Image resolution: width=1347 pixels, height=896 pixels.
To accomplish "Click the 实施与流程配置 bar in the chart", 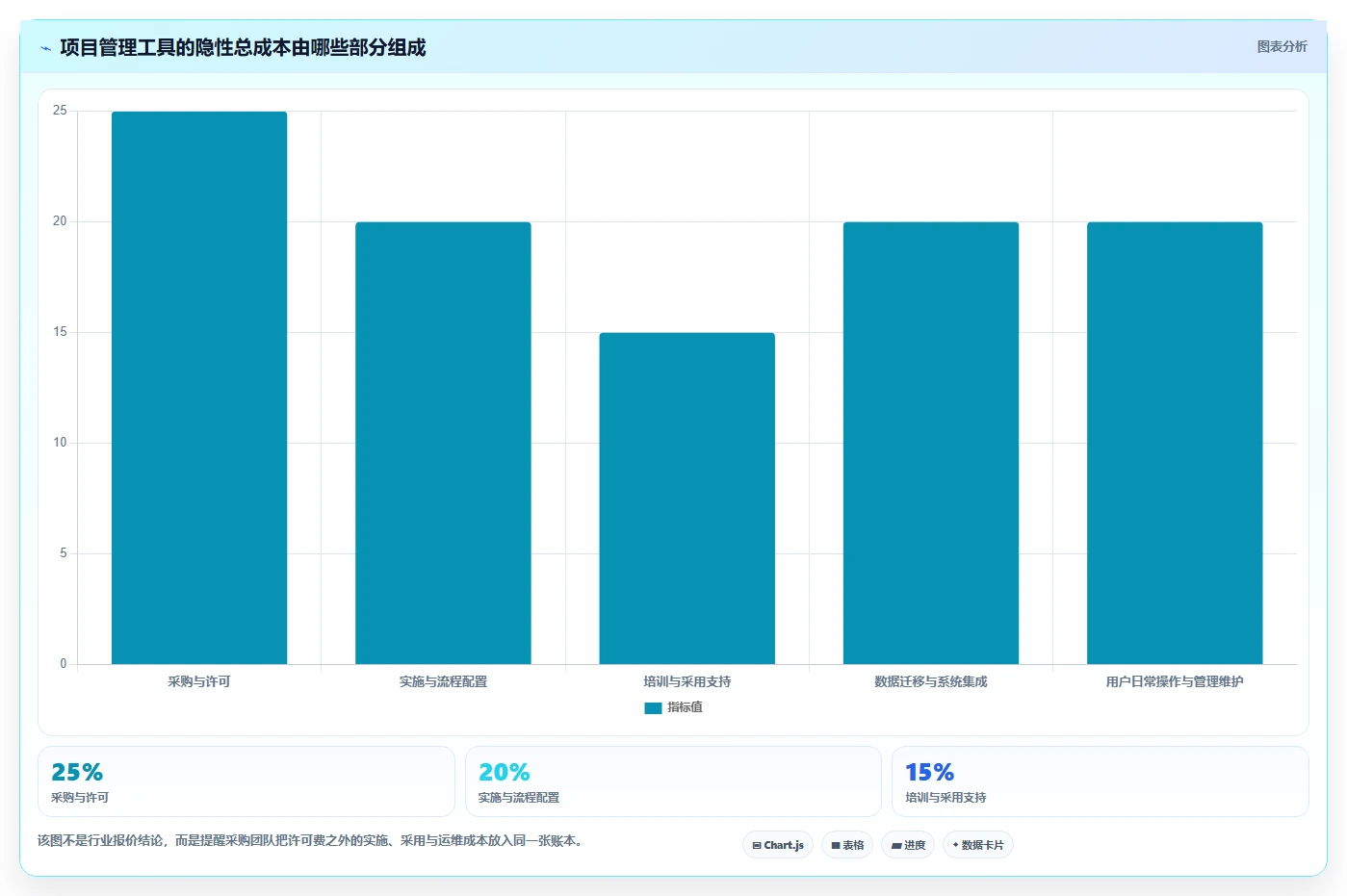I will pyautogui.click(x=443, y=443).
